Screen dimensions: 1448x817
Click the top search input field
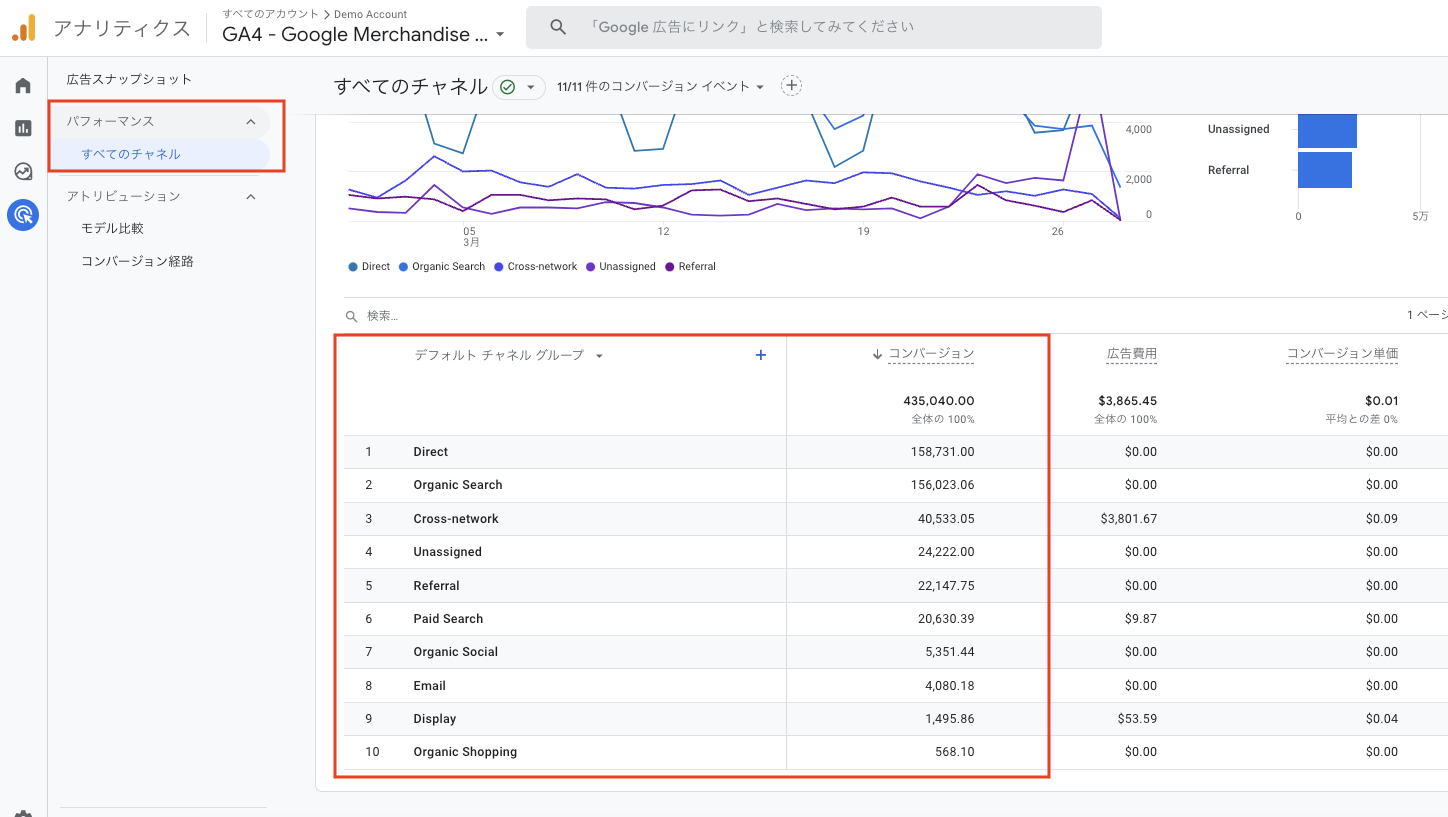(x=814, y=27)
